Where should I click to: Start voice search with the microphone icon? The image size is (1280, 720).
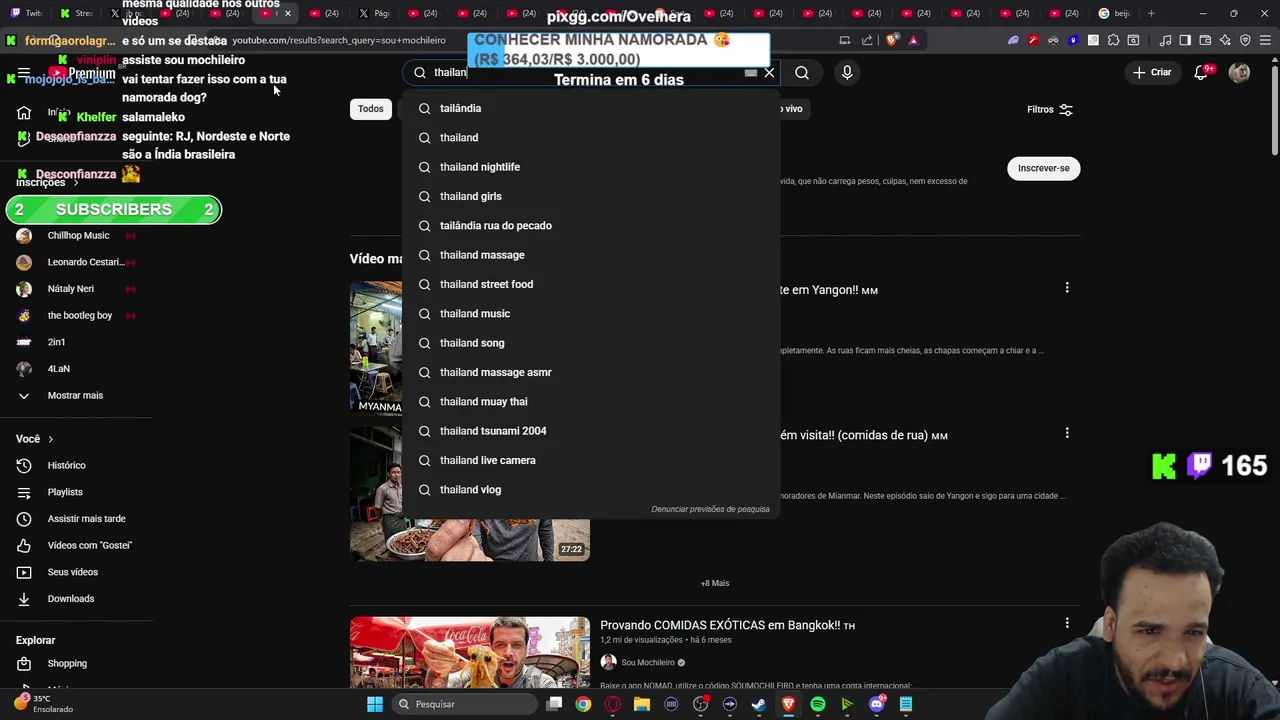pyautogui.click(x=847, y=72)
